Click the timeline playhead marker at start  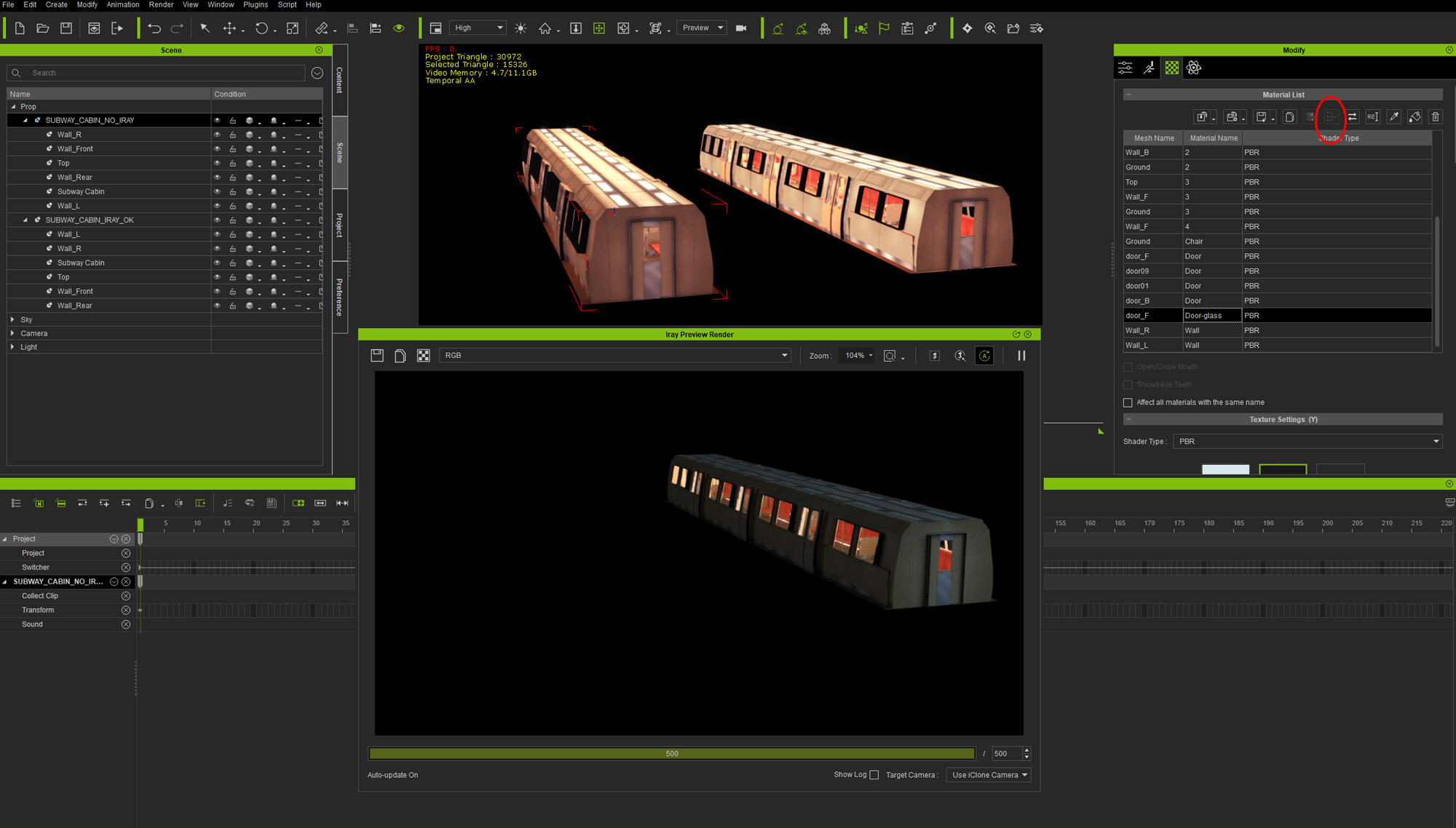tap(141, 524)
